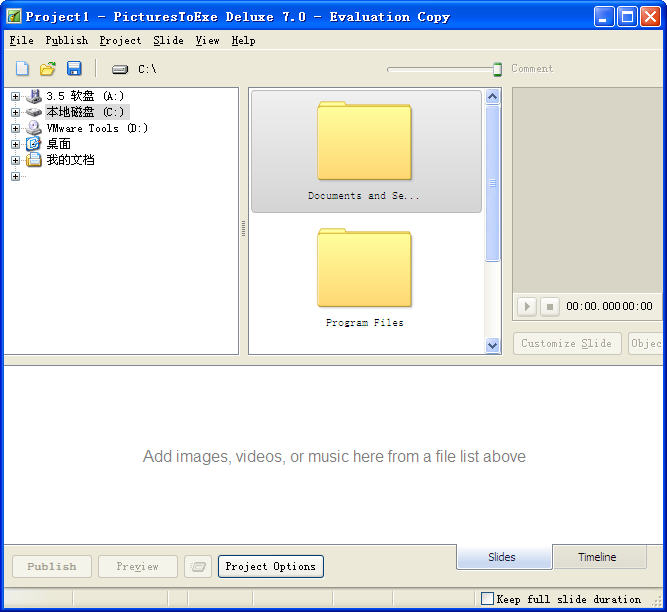The image size is (667, 612).
Task: Click the PicturesToExe app icon in title bar
Action: [x=14, y=17]
